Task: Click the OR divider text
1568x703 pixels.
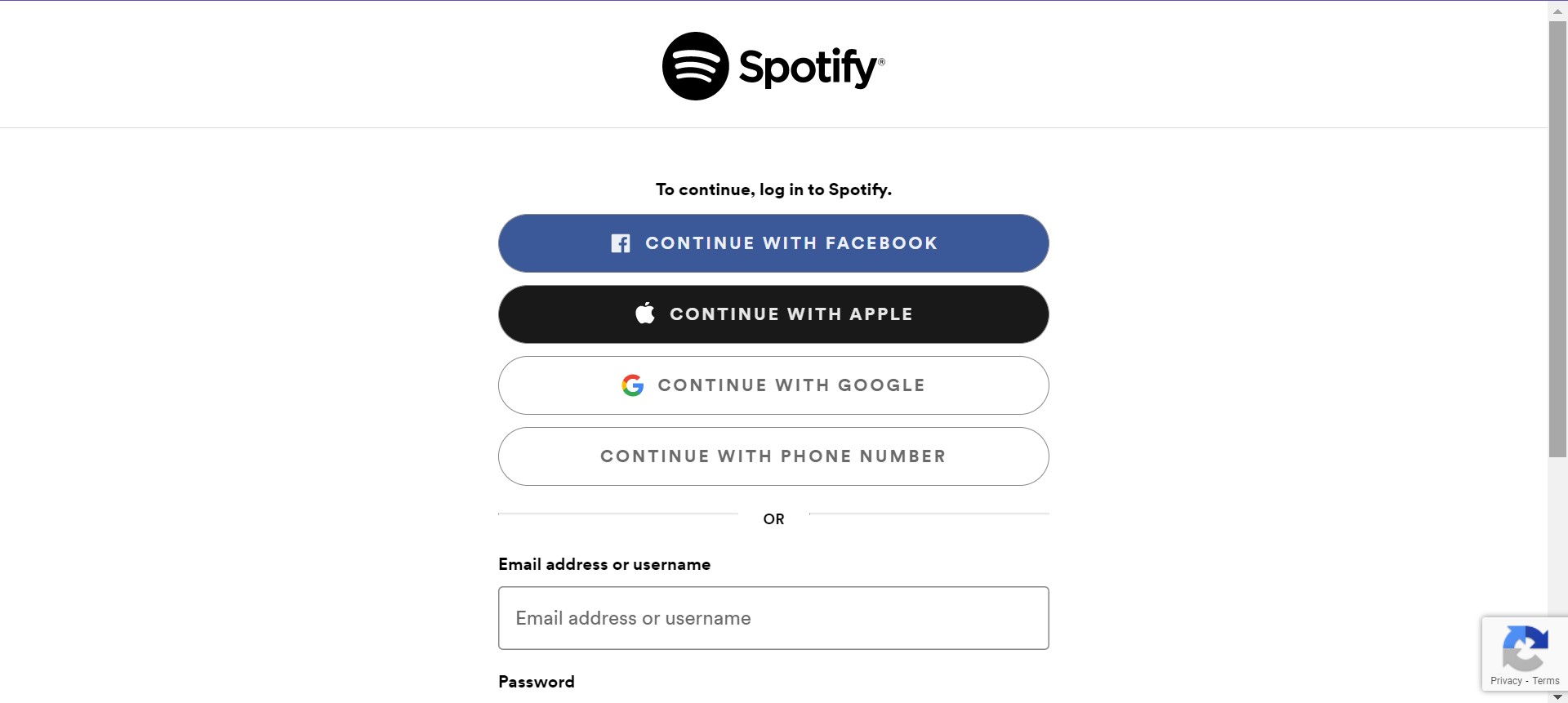Action: (x=773, y=518)
